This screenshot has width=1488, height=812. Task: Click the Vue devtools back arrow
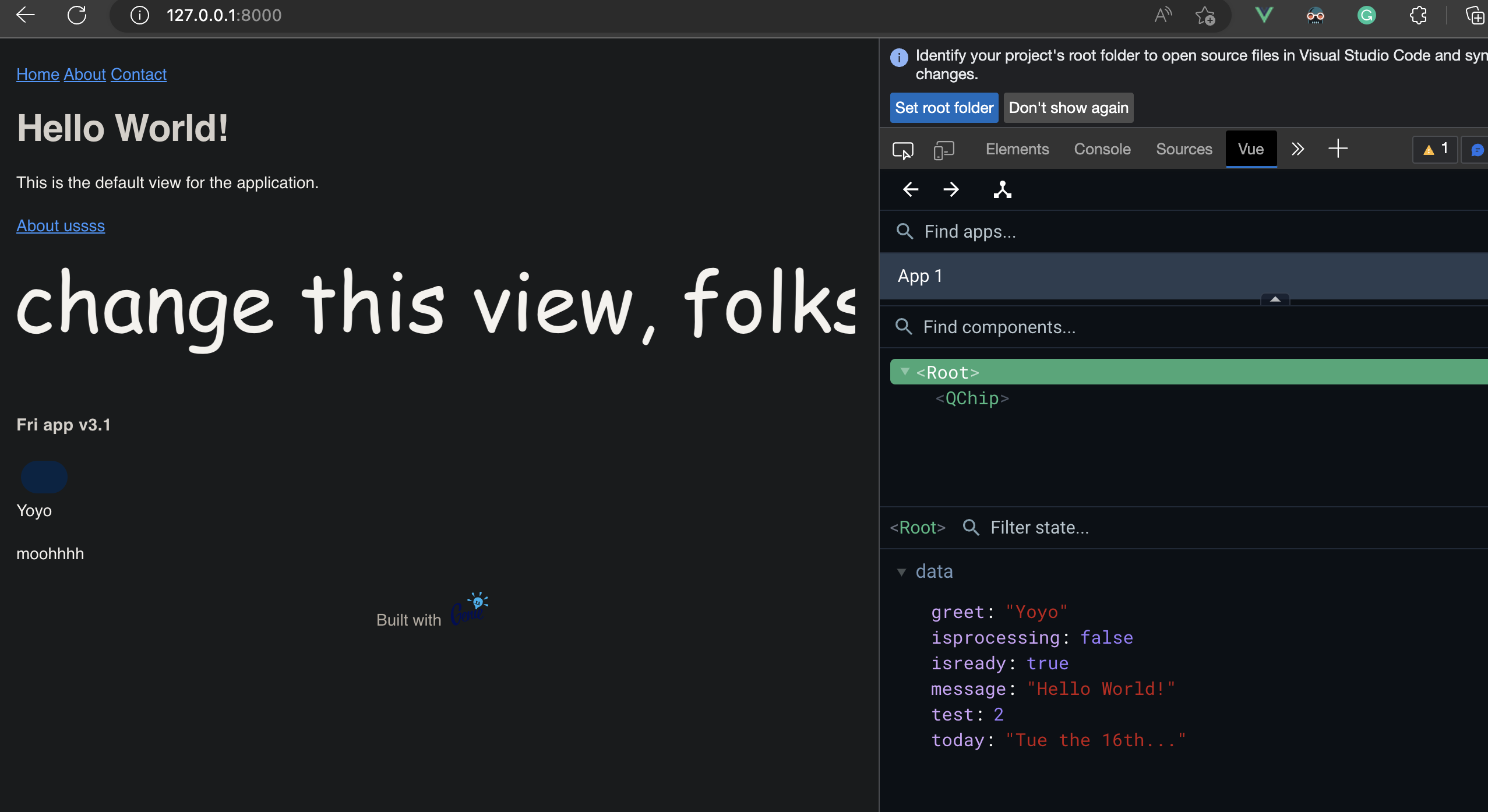tap(911, 189)
